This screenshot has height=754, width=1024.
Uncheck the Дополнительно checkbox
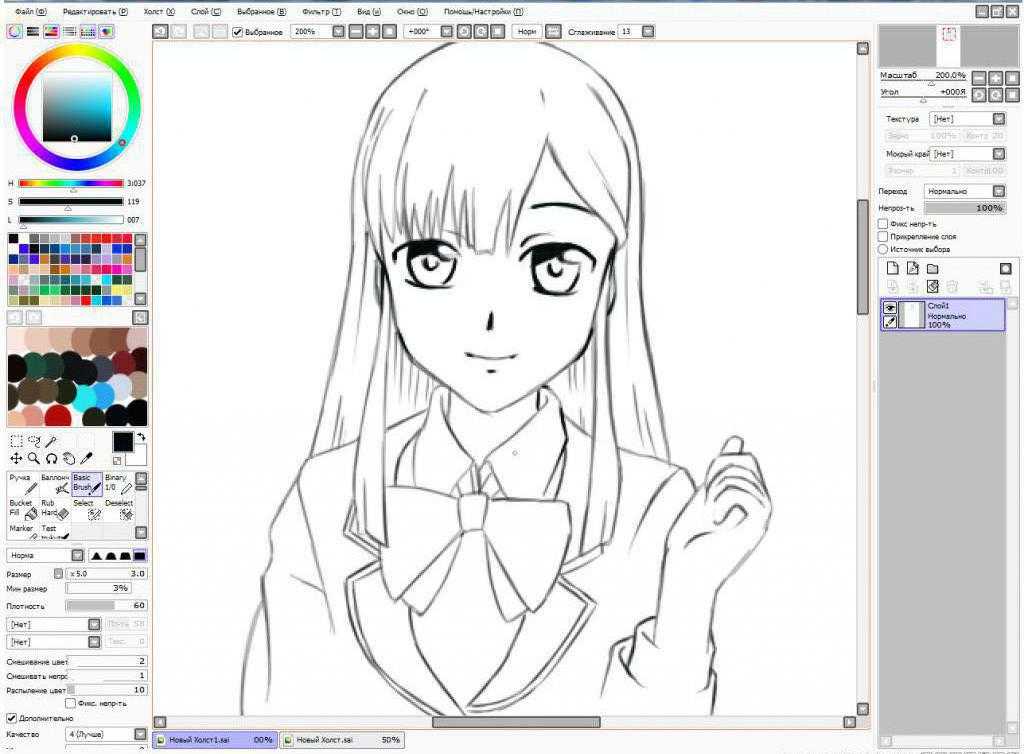12,718
